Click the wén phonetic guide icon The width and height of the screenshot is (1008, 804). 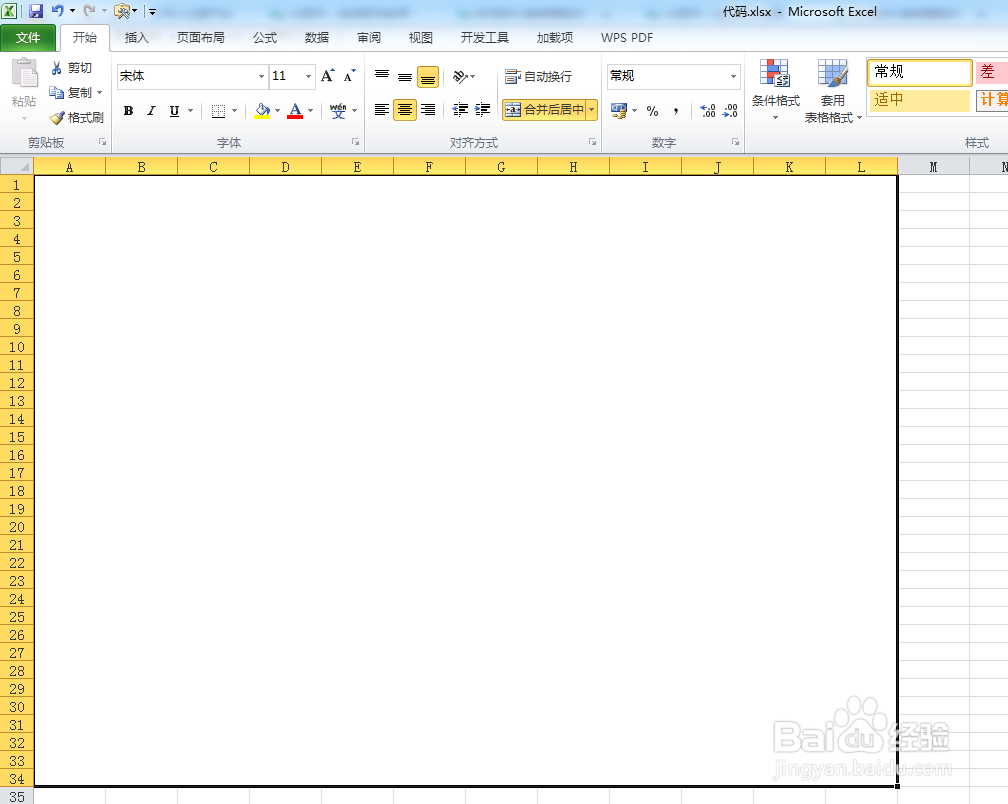[x=338, y=111]
